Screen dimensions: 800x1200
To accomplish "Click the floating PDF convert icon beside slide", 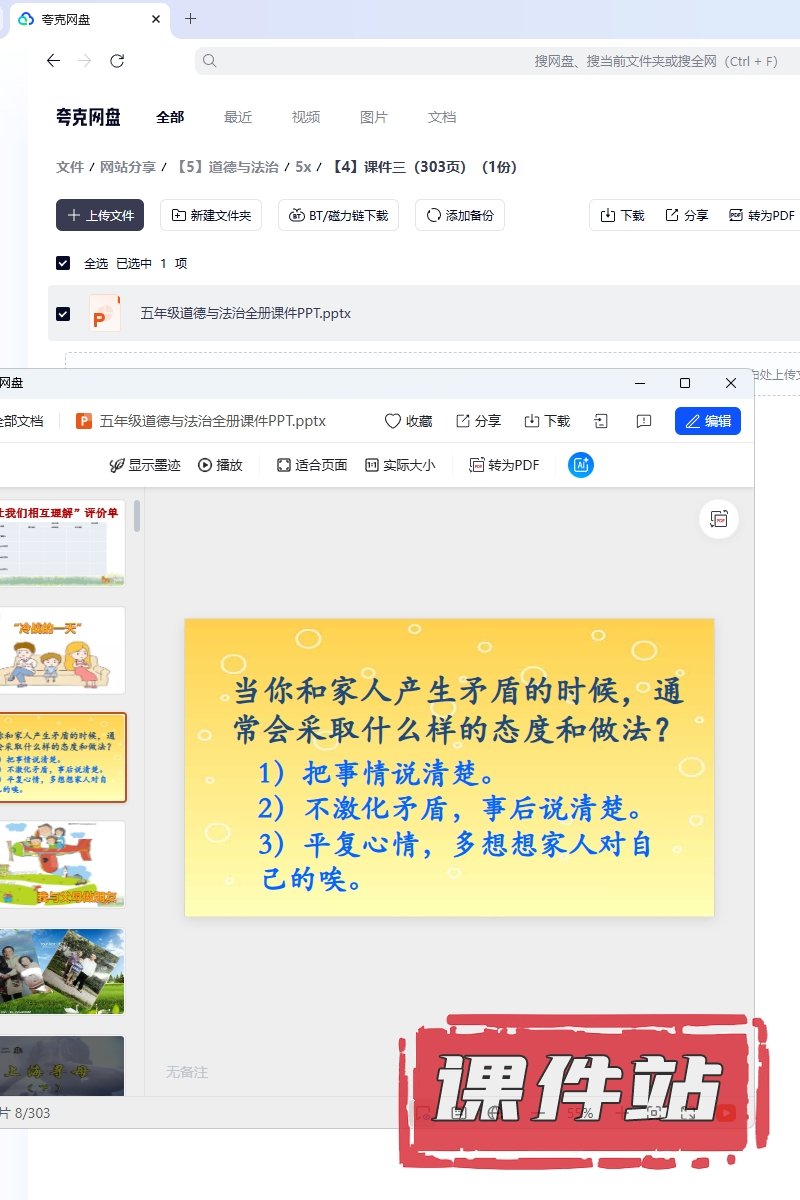I will (718, 518).
